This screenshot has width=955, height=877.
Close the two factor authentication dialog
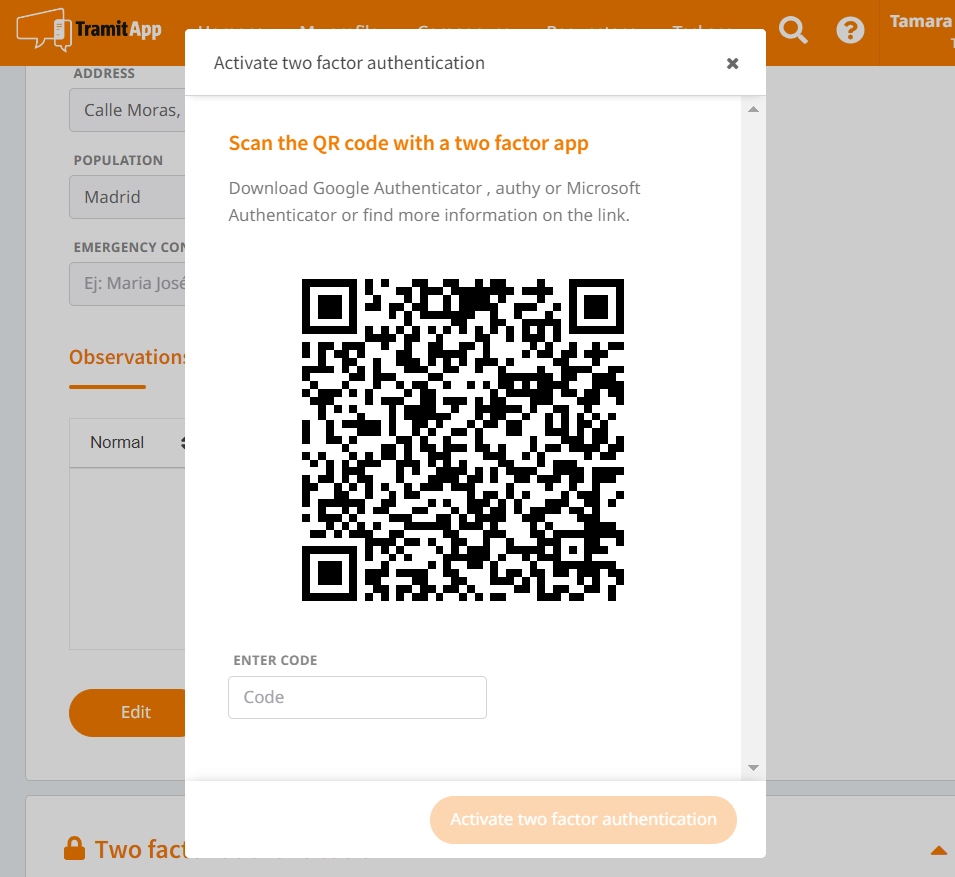(x=732, y=64)
